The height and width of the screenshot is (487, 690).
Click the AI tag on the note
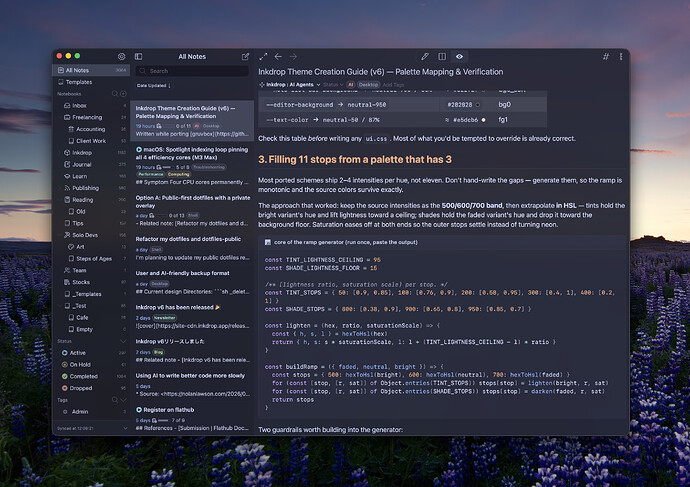(351, 84)
